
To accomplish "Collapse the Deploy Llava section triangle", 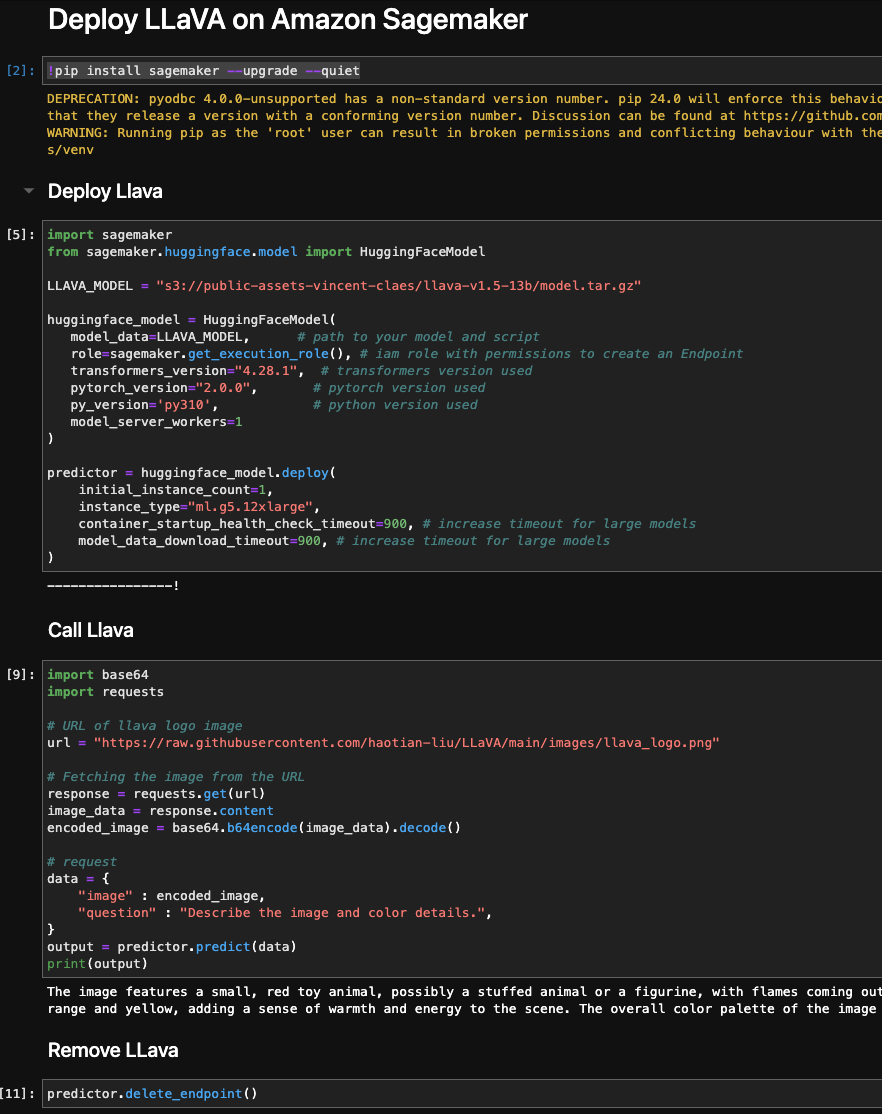I will (28, 191).
